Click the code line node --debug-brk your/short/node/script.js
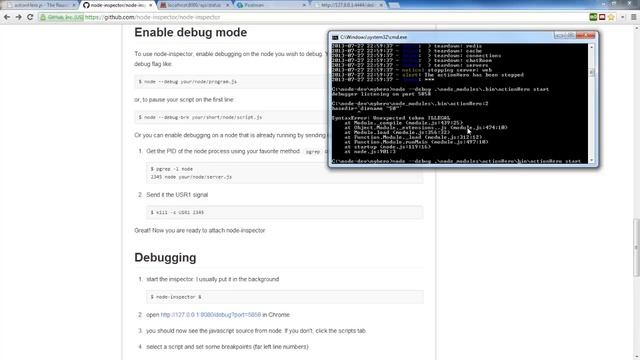The width and height of the screenshot is (640, 360). pos(200,117)
